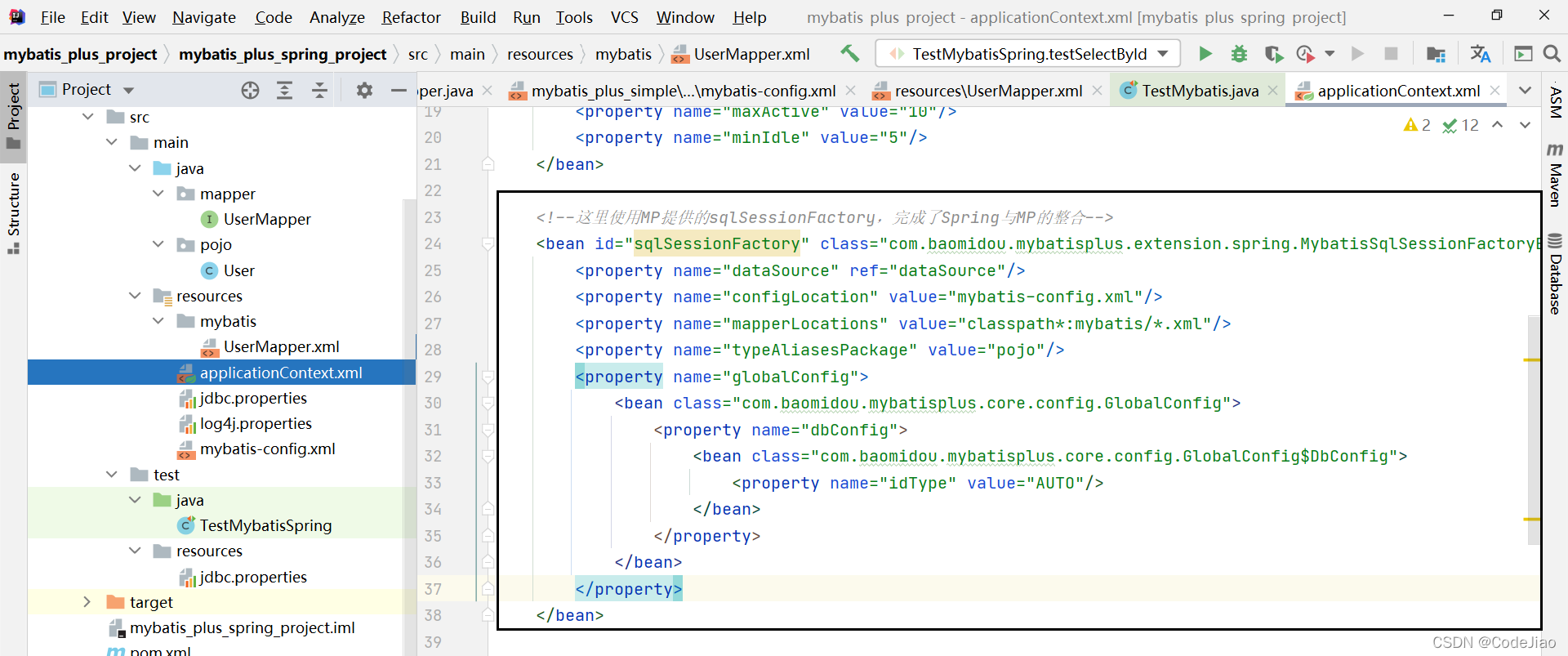
Task: Close the applicationContext.xml tab
Action: point(1494,91)
